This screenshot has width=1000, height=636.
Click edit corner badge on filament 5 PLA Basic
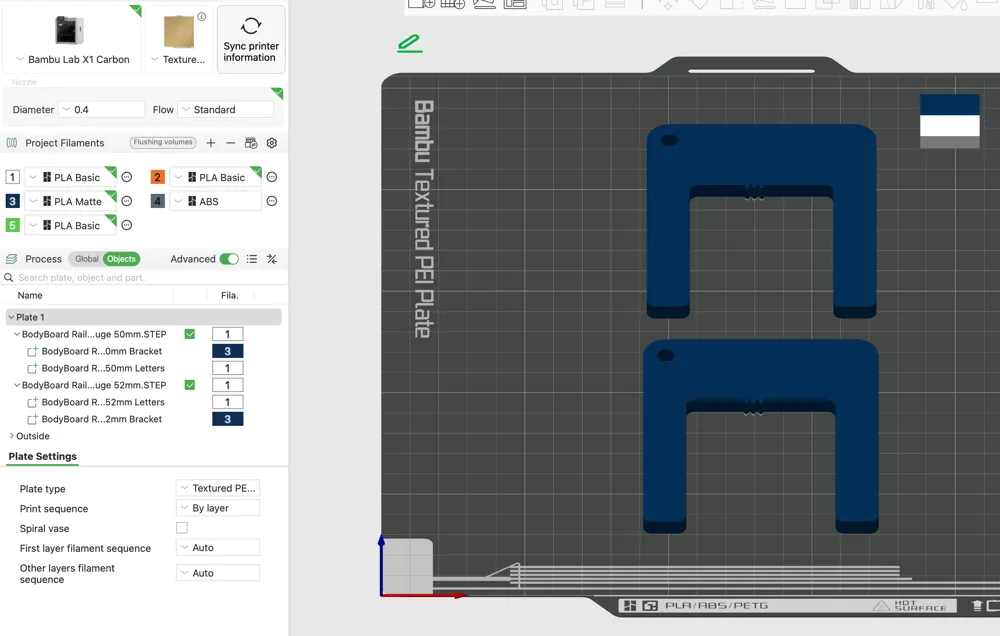pos(111,219)
